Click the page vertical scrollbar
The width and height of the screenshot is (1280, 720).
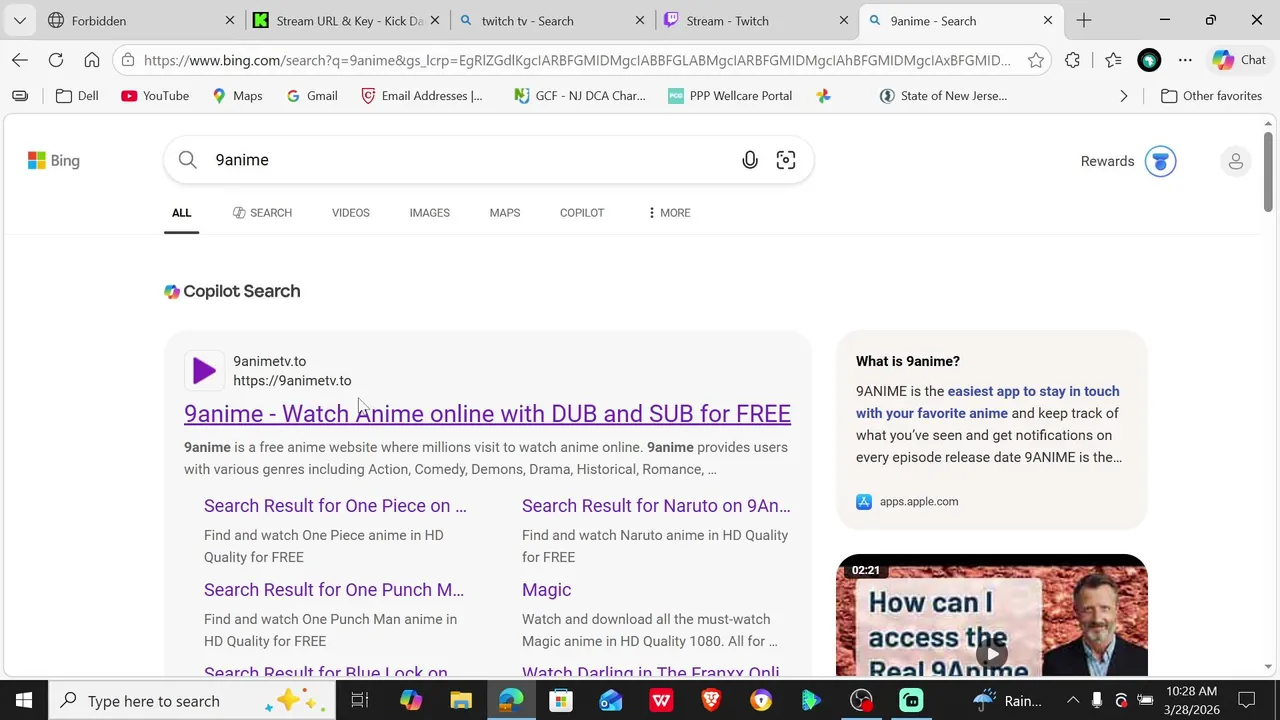point(1268,172)
